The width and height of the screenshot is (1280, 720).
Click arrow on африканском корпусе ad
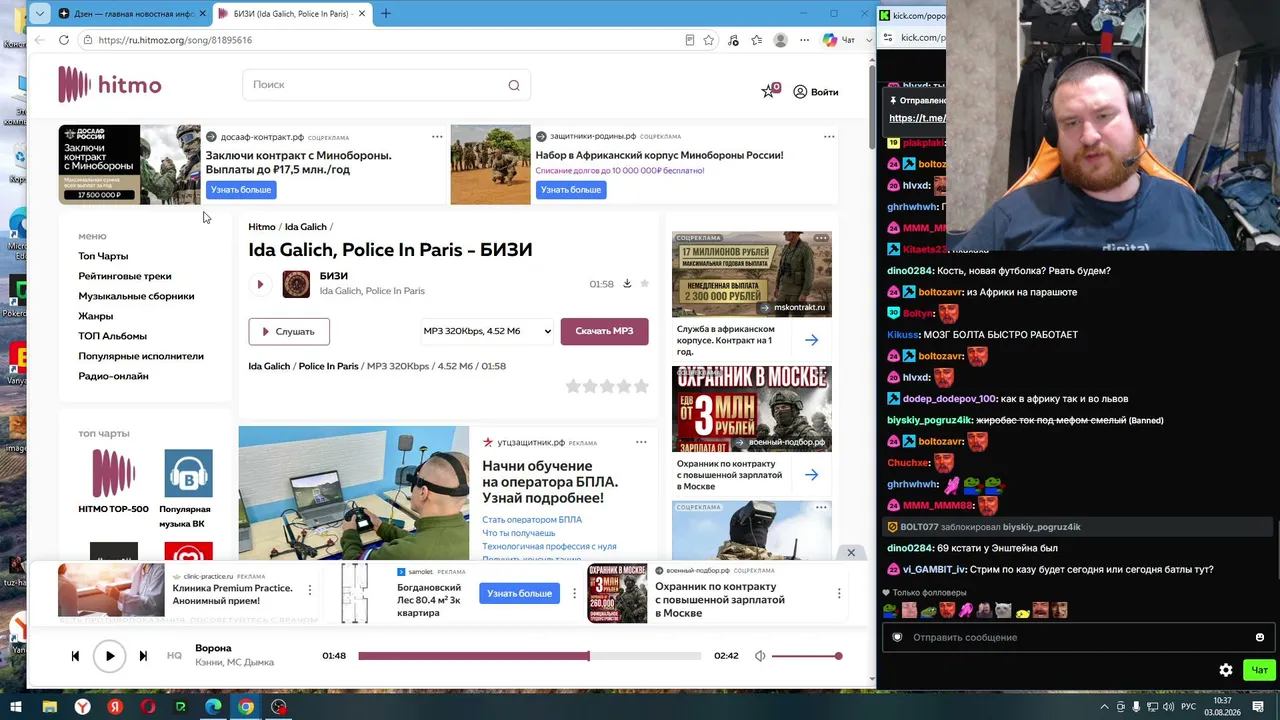pyautogui.click(x=811, y=340)
